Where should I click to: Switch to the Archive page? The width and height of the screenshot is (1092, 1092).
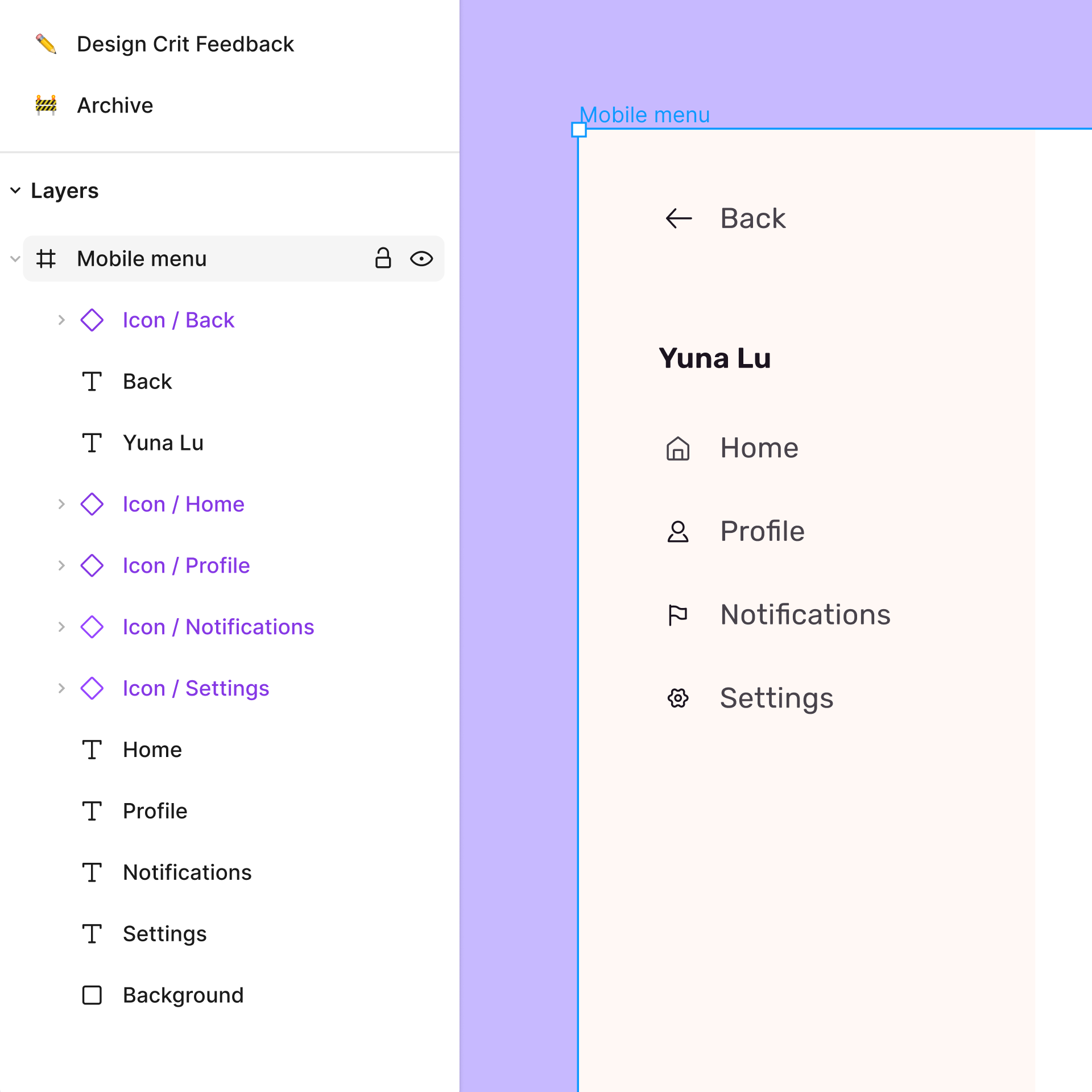point(115,106)
